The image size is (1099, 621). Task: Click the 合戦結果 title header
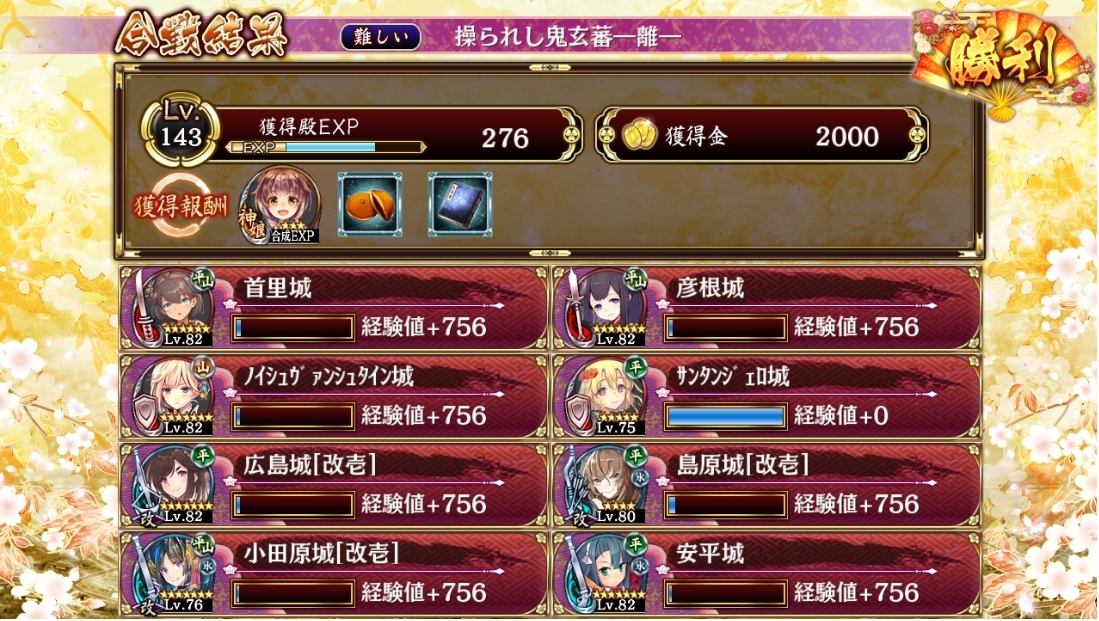click(201, 35)
